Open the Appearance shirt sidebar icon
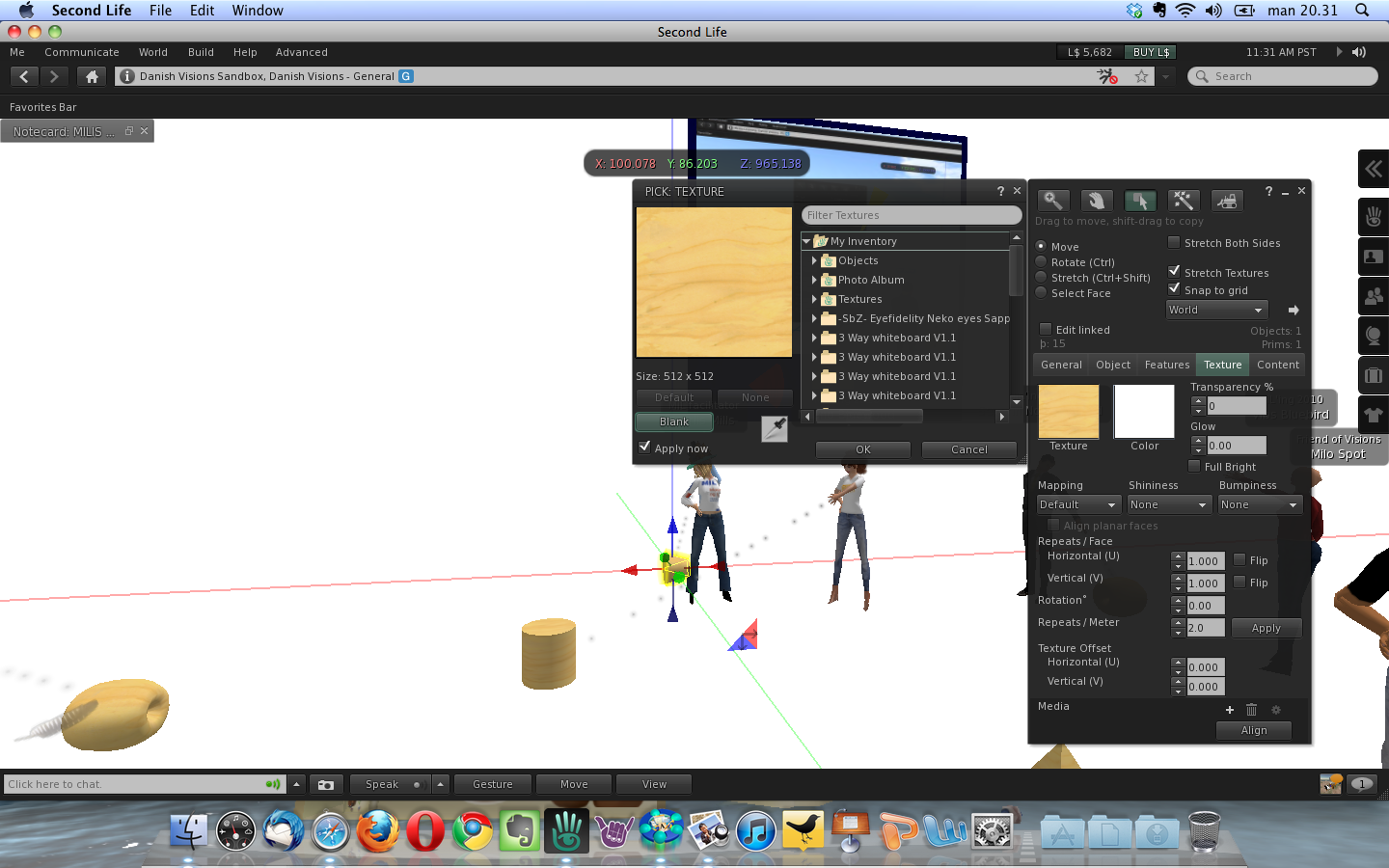The height and width of the screenshot is (868, 1389). click(x=1373, y=415)
